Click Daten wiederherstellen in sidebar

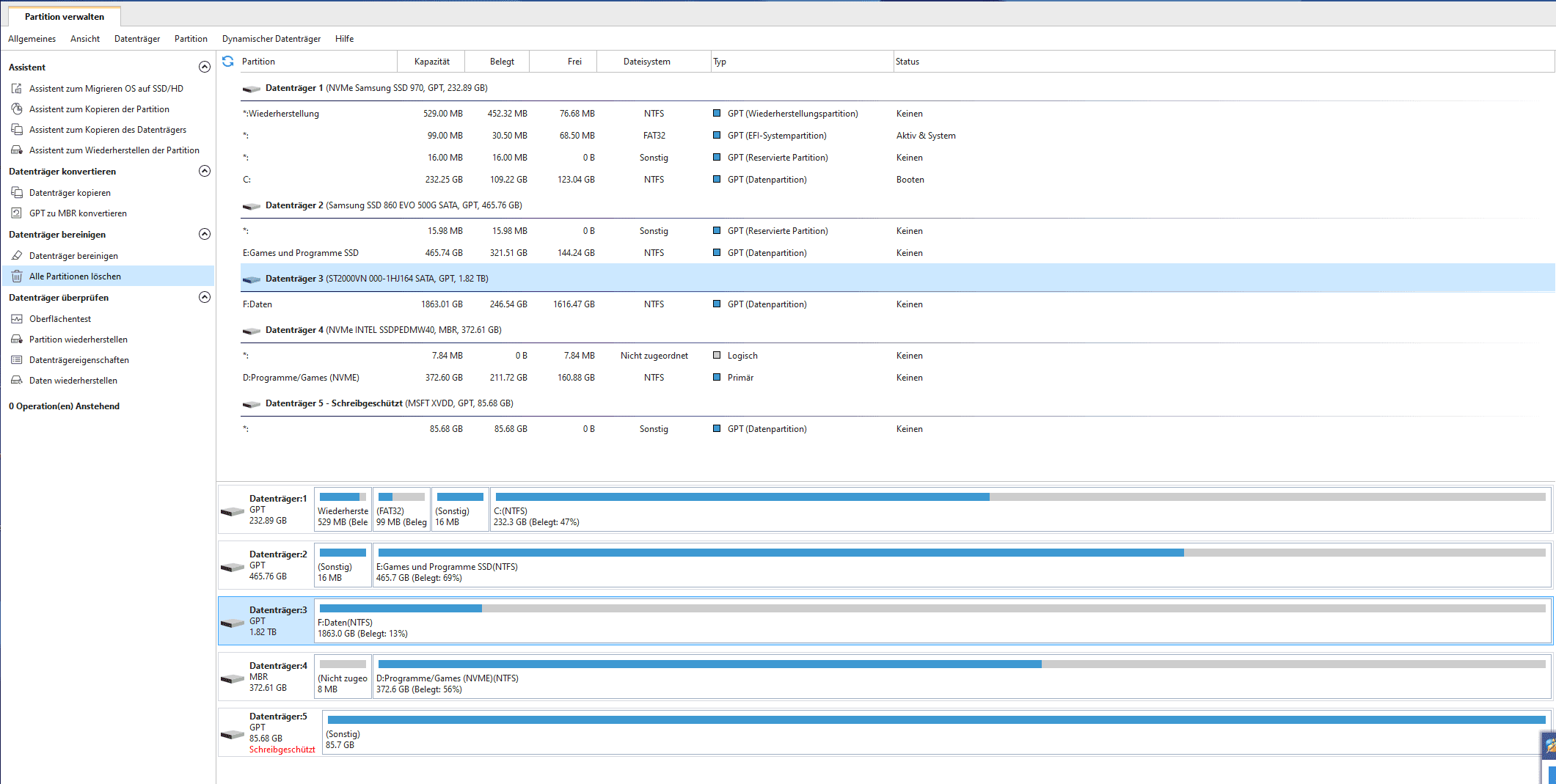click(x=73, y=381)
